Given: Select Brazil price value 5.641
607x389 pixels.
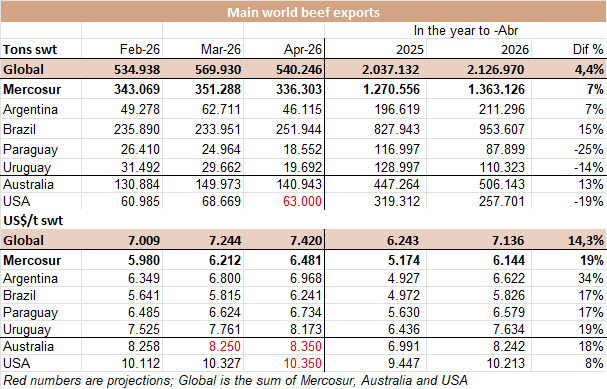Looking at the screenshot, I should (144, 295).
